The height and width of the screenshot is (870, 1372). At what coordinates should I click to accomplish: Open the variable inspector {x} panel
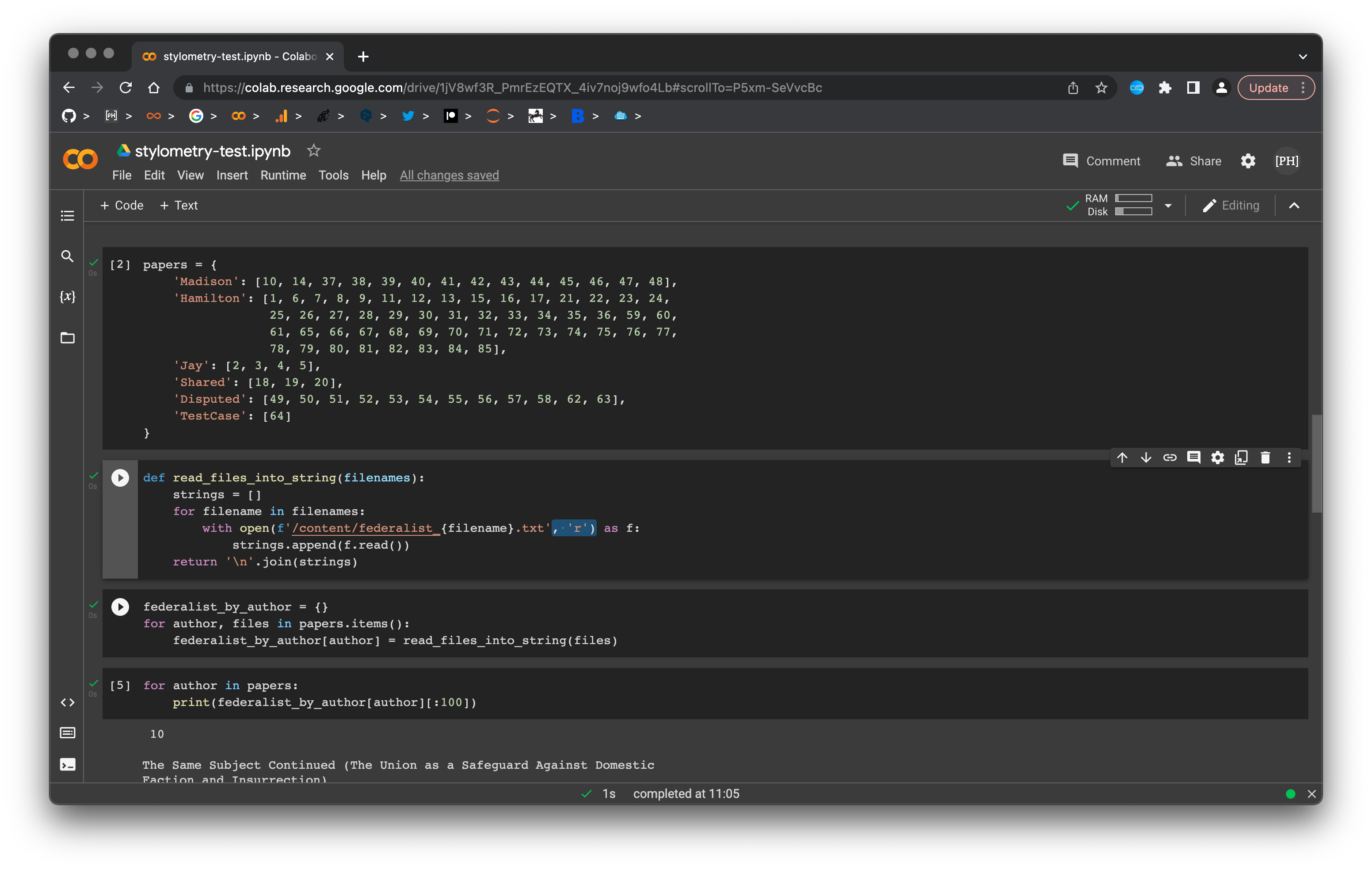[x=67, y=296]
